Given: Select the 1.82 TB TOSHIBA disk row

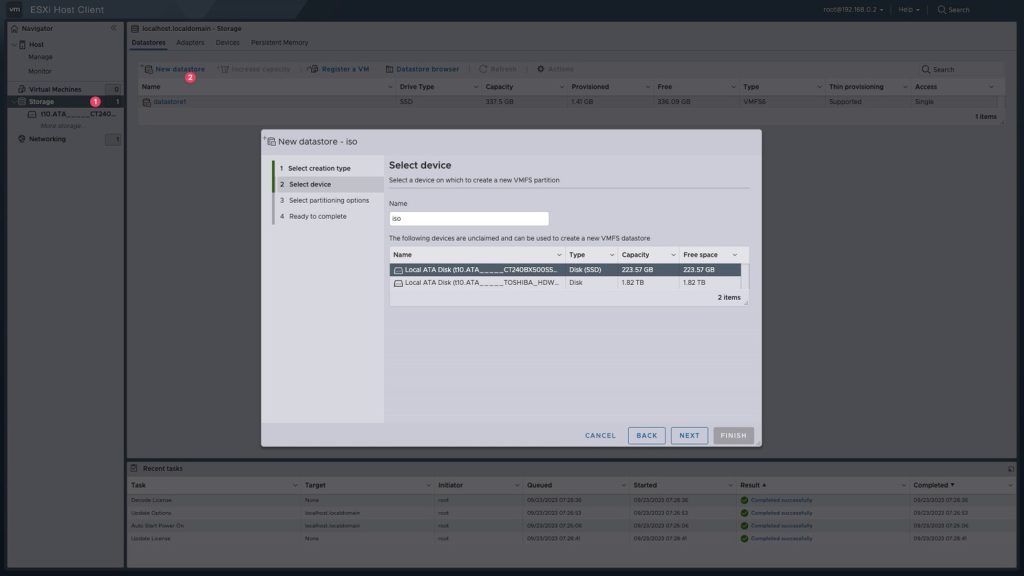Looking at the screenshot, I should coord(566,283).
